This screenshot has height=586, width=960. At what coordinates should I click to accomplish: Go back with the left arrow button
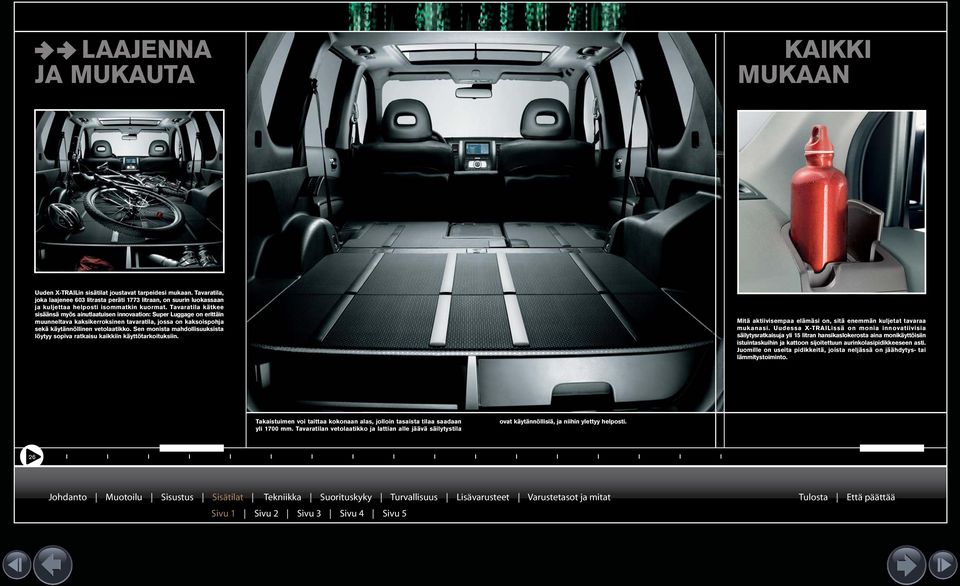point(53,565)
